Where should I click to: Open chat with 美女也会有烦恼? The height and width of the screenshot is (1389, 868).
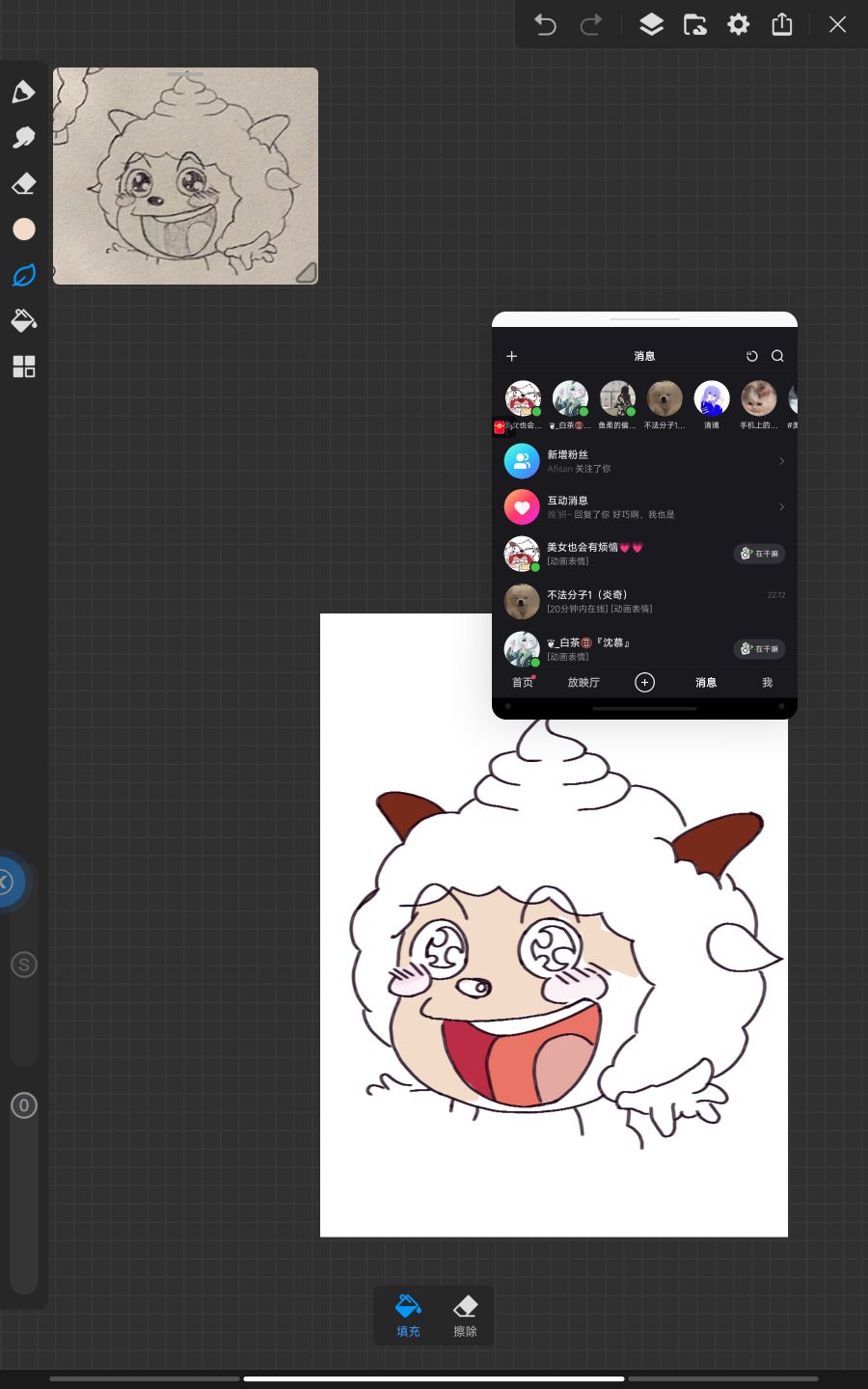tap(644, 554)
